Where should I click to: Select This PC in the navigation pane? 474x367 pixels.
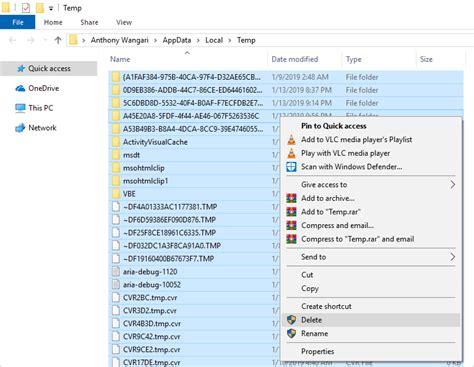pos(41,108)
